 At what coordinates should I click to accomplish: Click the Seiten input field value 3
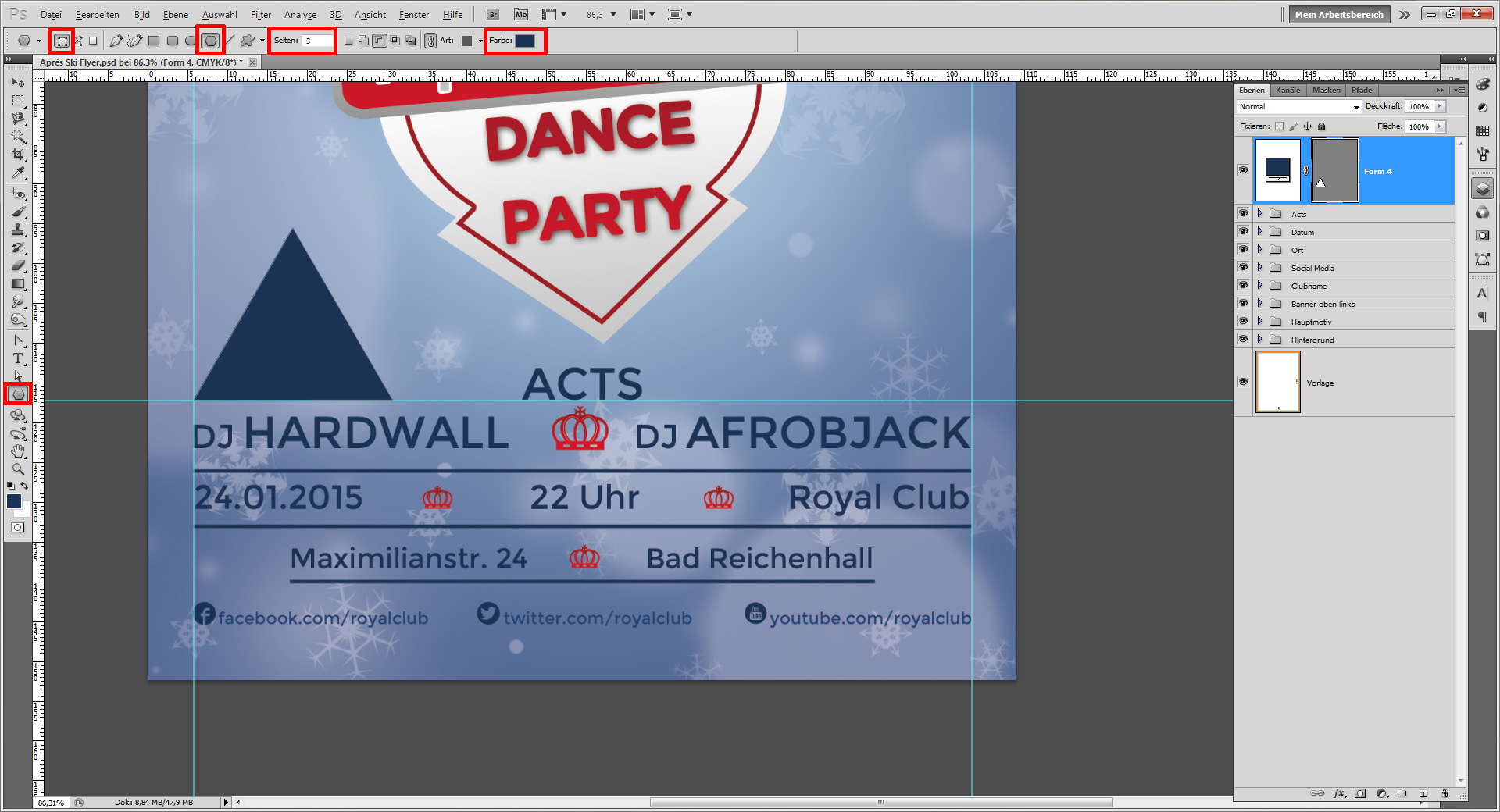(316, 41)
